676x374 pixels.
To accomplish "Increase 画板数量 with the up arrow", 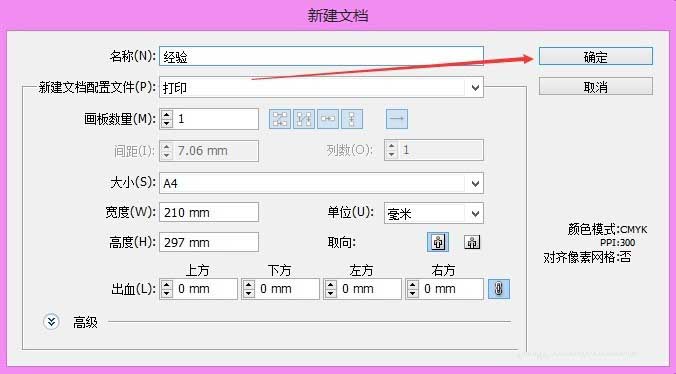I will [x=166, y=114].
